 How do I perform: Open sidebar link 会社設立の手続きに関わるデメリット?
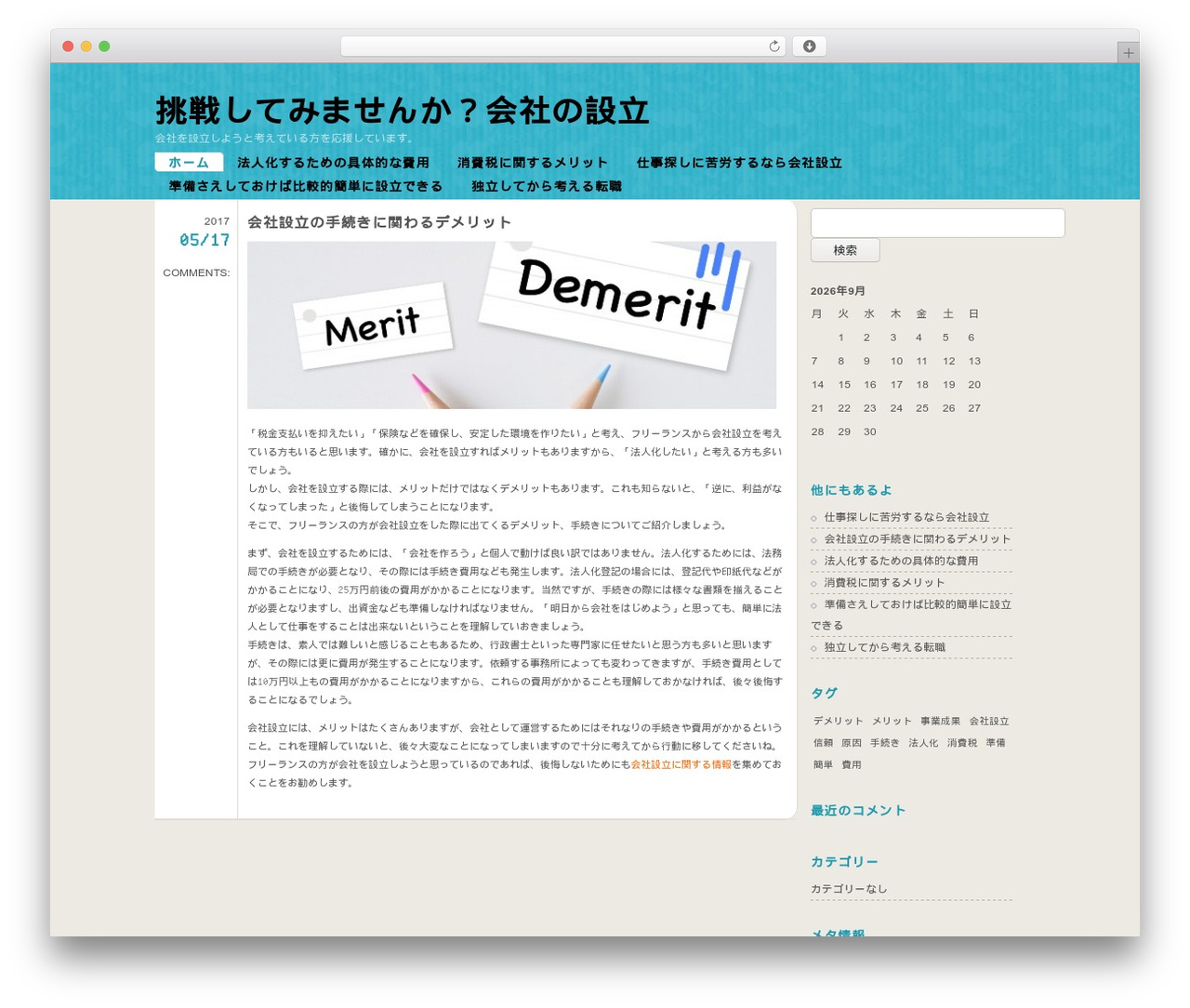click(x=918, y=538)
